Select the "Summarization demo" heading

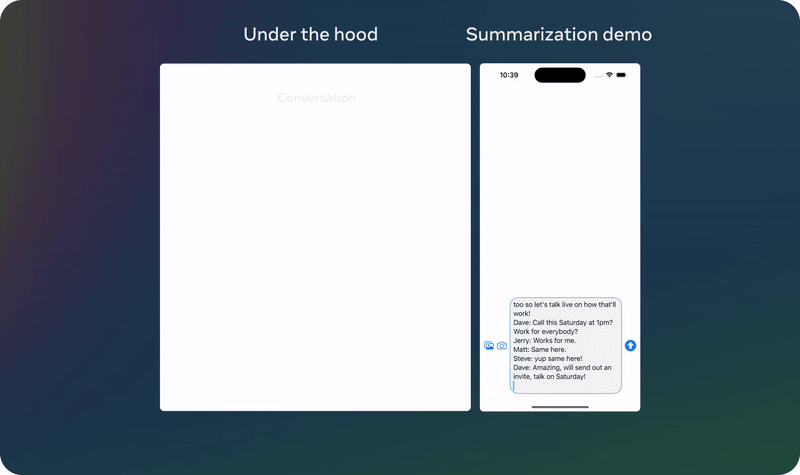559,35
